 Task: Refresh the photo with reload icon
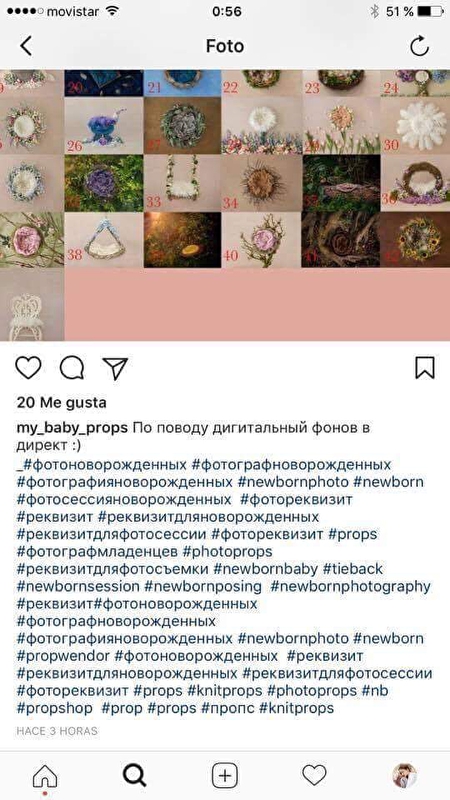click(419, 46)
